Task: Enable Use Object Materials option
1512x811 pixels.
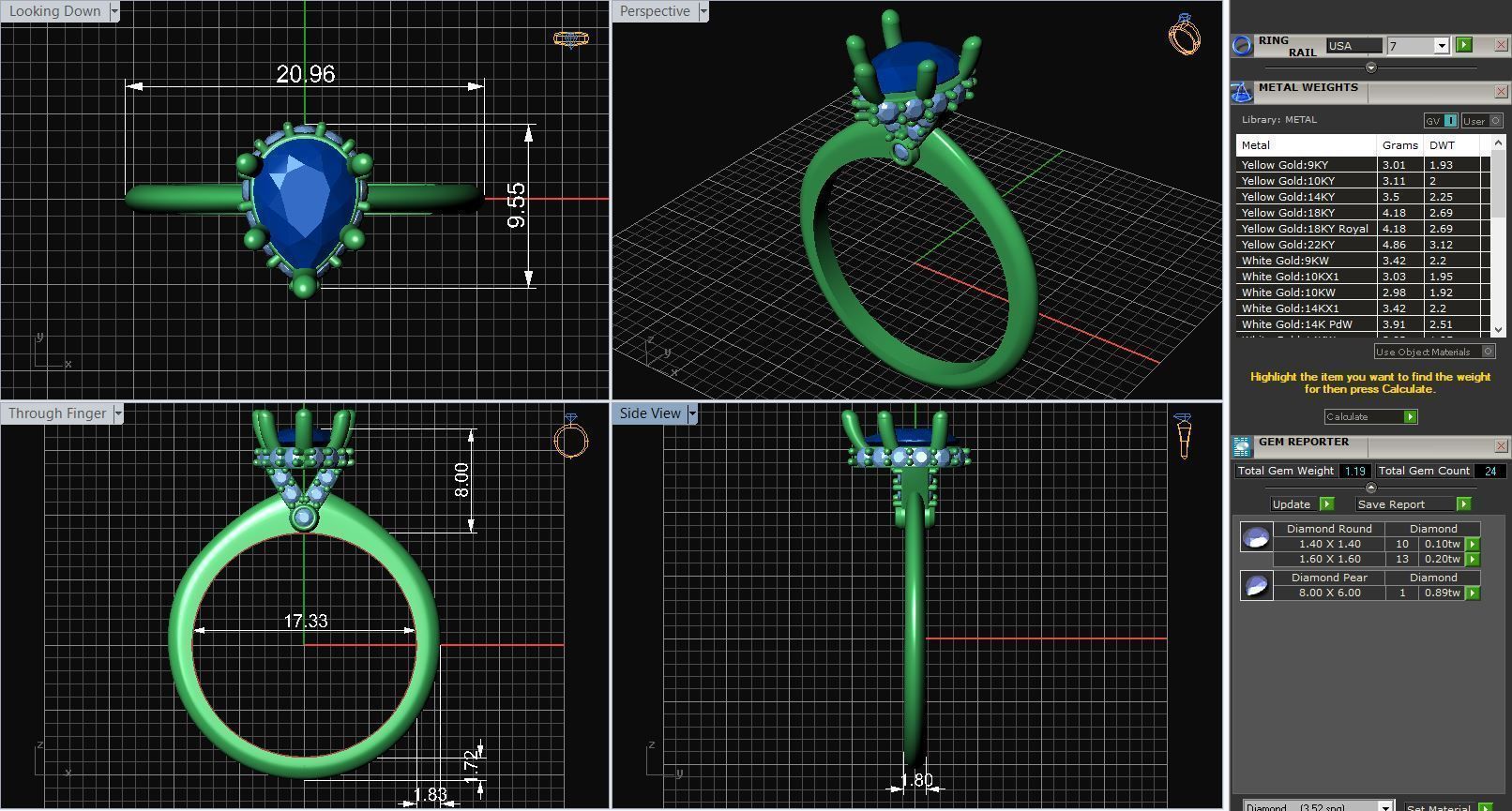Action: (x=1435, y=352)
